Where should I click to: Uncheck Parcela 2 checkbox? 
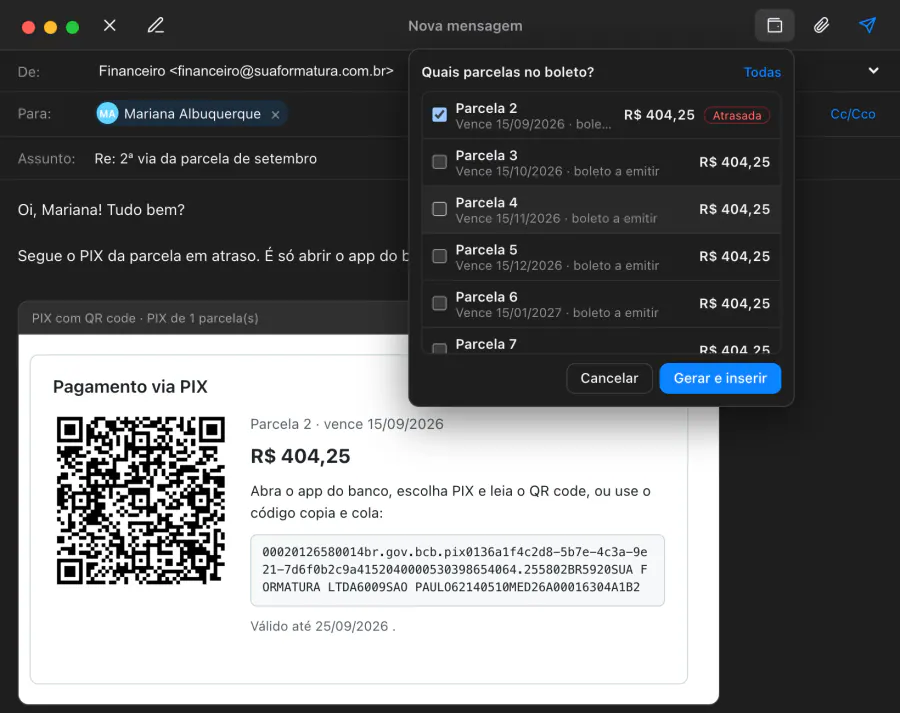(440, 114)
